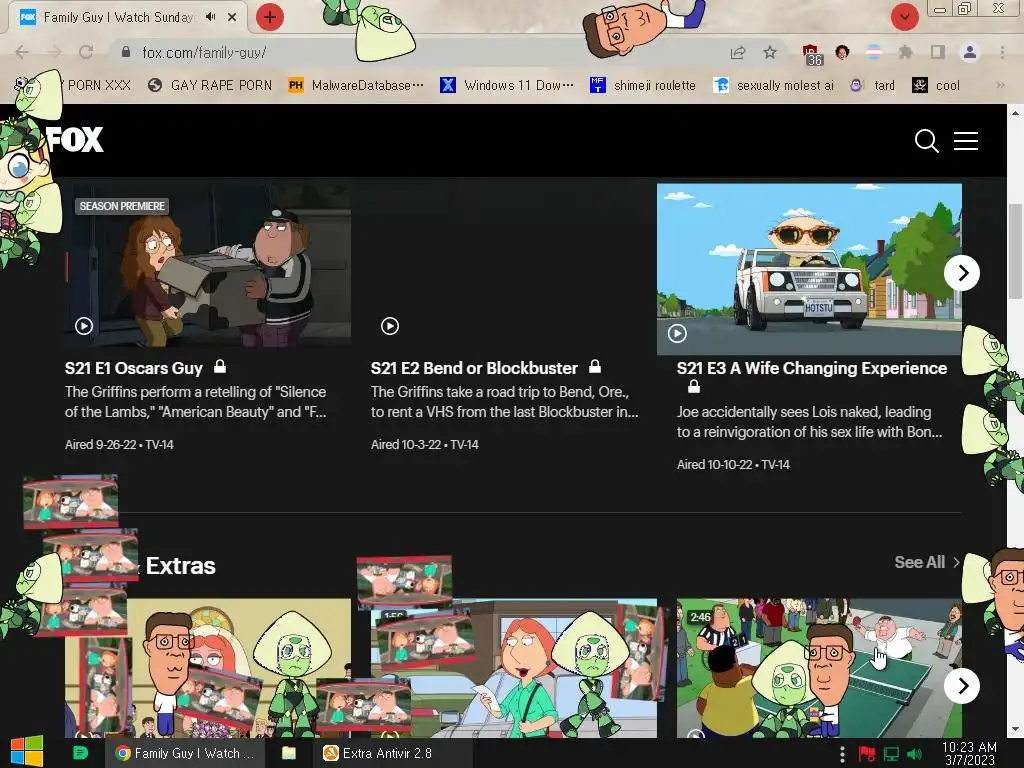The image size is (1024, 768).
Task: Bookmark this page with the star icon
Action: tap(770, 52)
